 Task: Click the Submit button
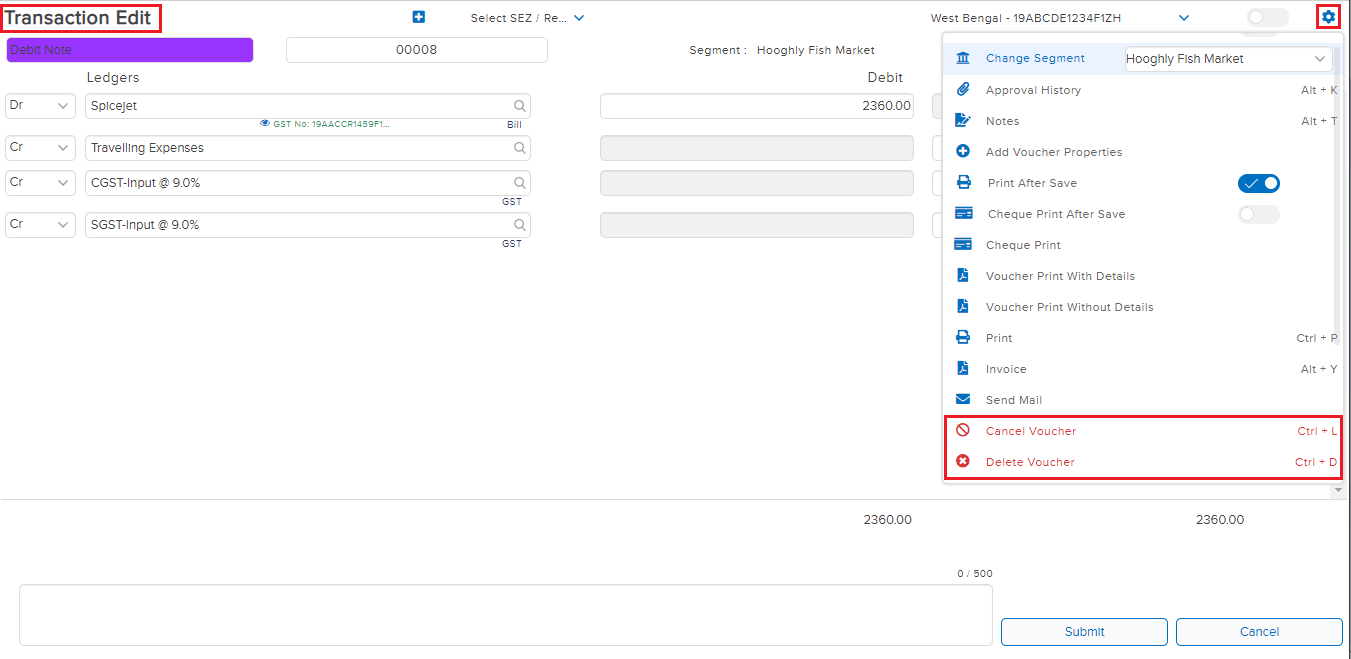1084,632
